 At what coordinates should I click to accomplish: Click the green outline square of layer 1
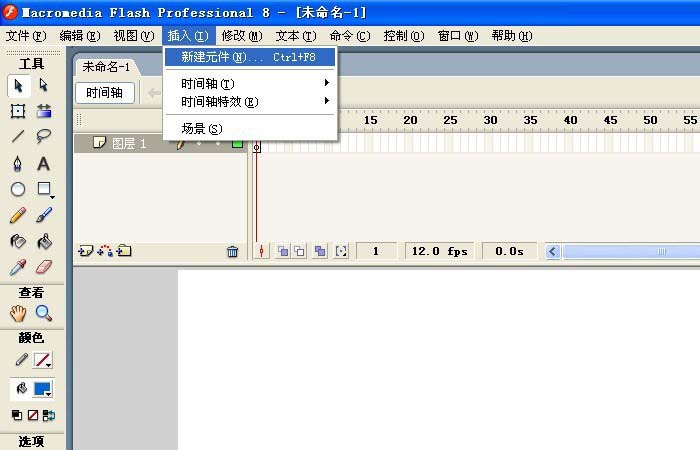[x=238, y=144]
